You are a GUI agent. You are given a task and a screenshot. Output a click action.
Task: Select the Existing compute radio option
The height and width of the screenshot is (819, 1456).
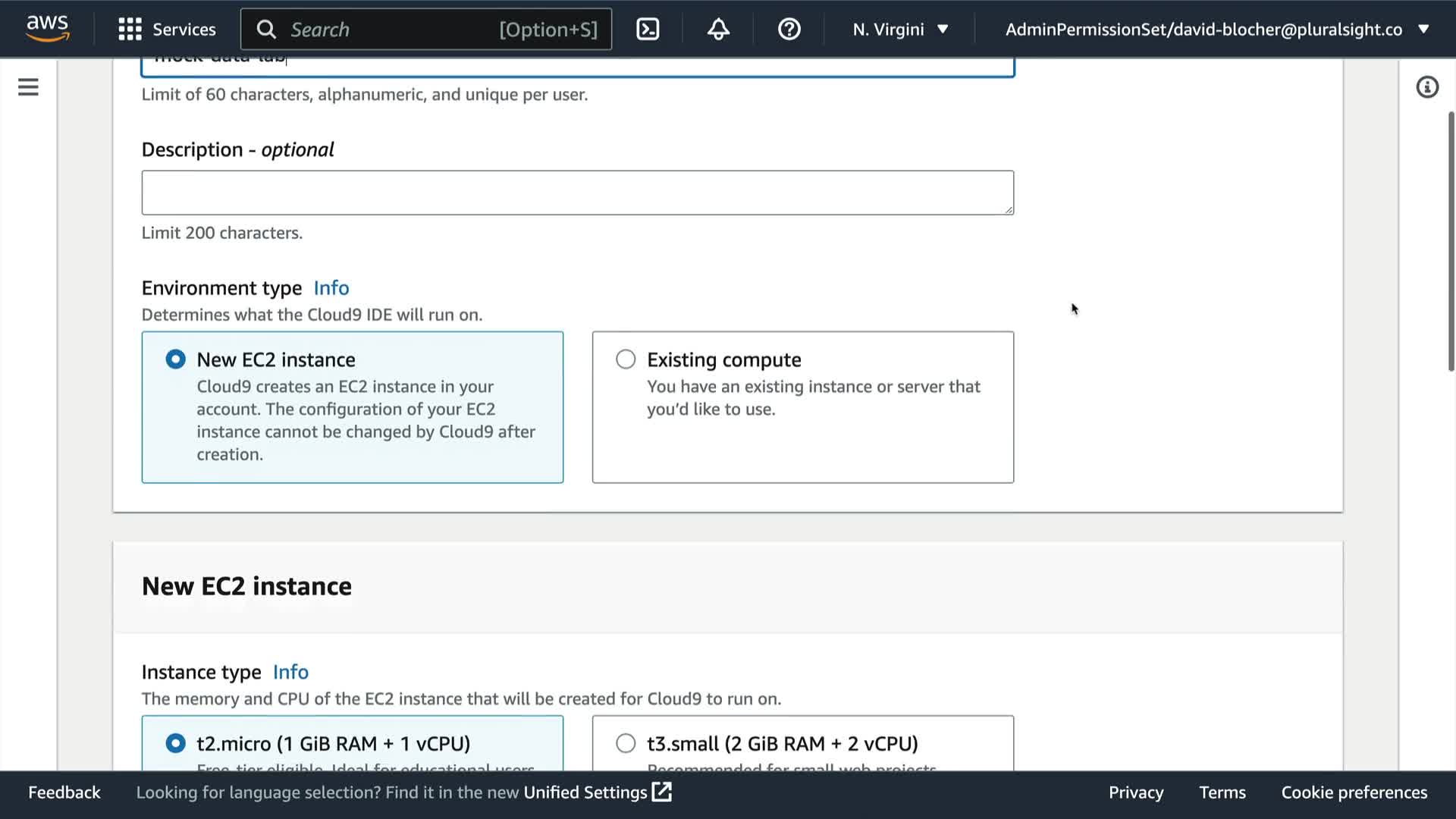pos(626,359)
